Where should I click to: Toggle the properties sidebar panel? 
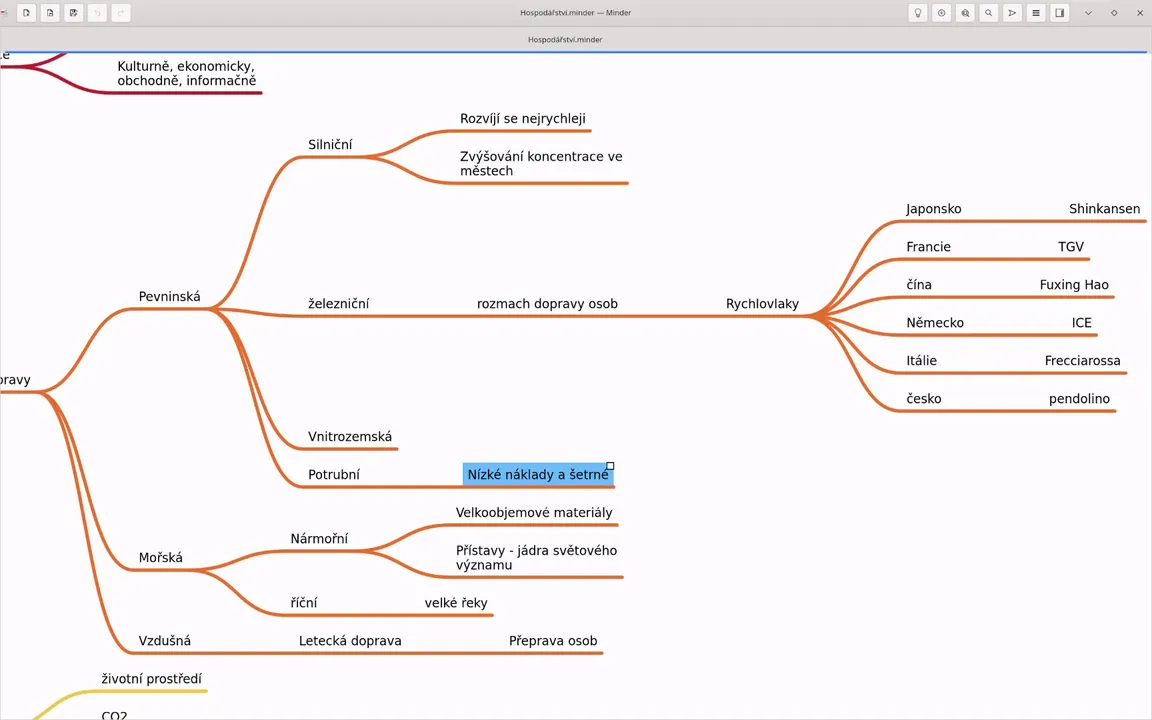1059,12
